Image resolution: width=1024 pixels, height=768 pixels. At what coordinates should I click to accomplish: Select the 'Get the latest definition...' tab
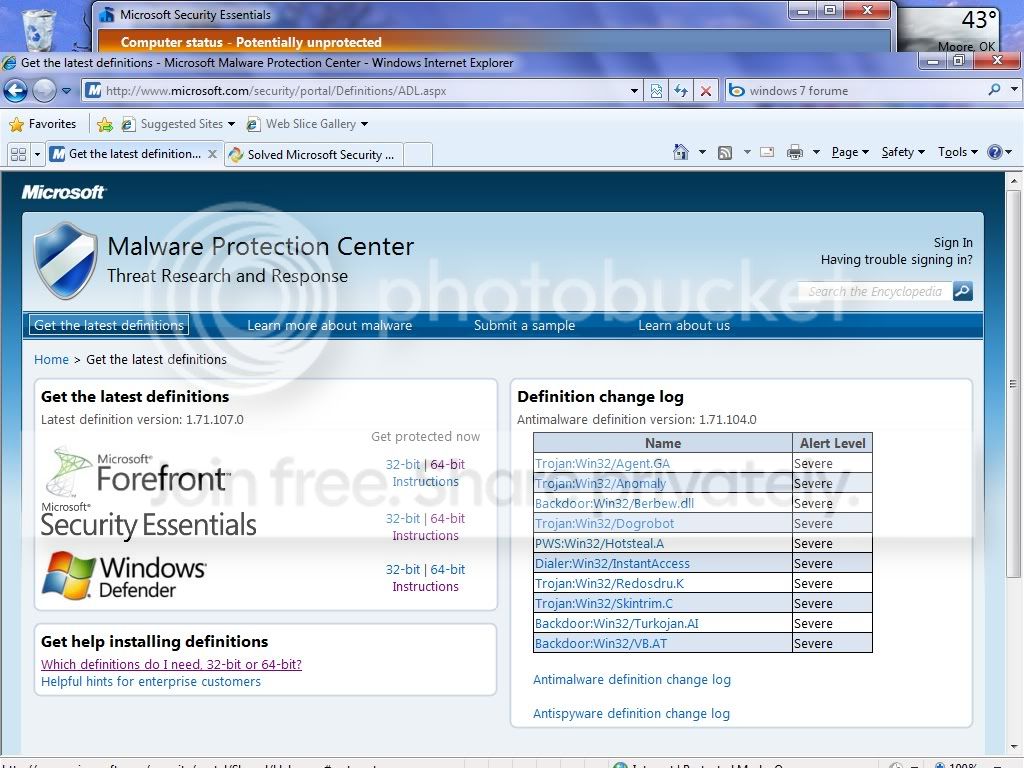[135, 154]
